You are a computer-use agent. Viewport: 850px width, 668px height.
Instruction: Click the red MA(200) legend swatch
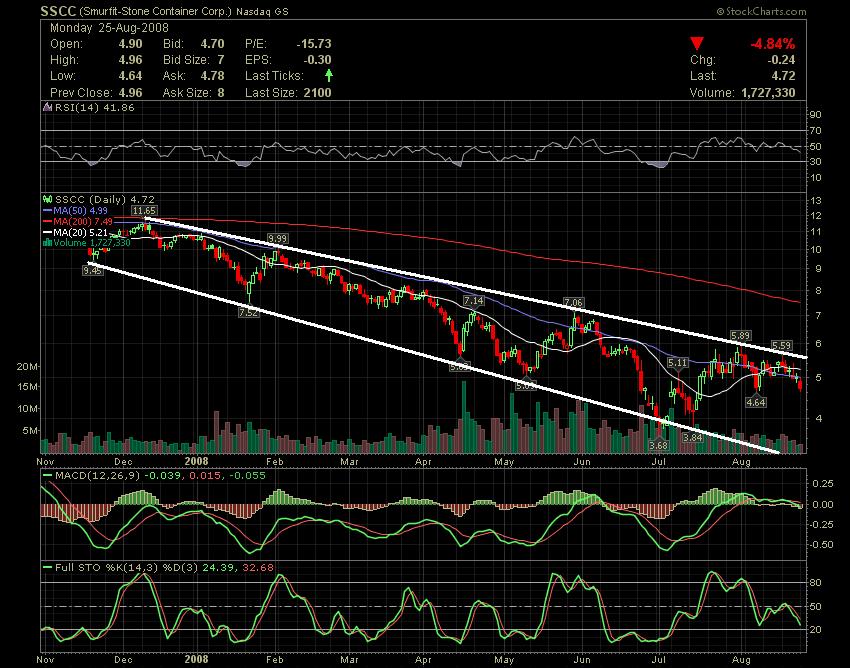point(47,221)
